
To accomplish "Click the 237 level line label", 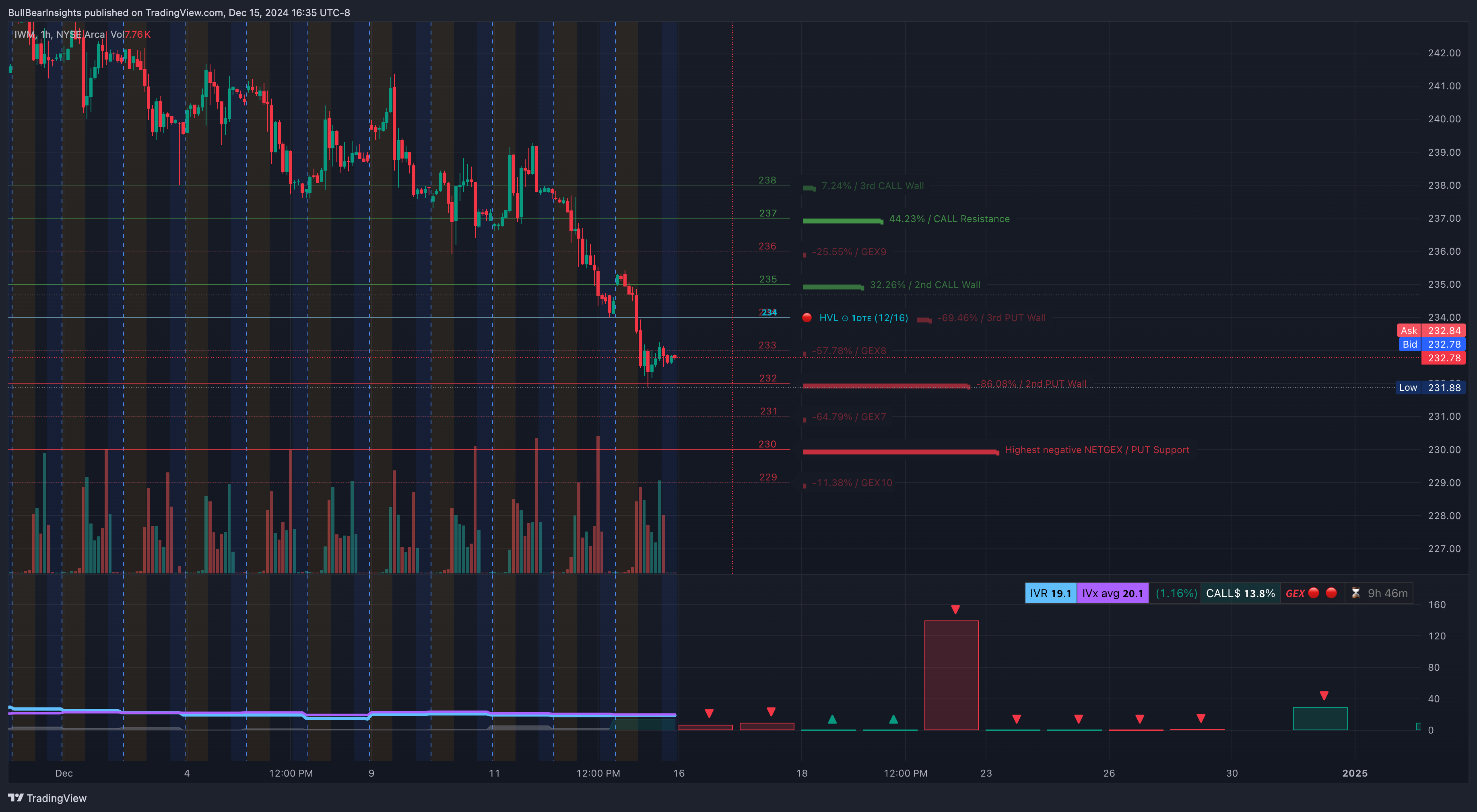I will click(768, 213).
